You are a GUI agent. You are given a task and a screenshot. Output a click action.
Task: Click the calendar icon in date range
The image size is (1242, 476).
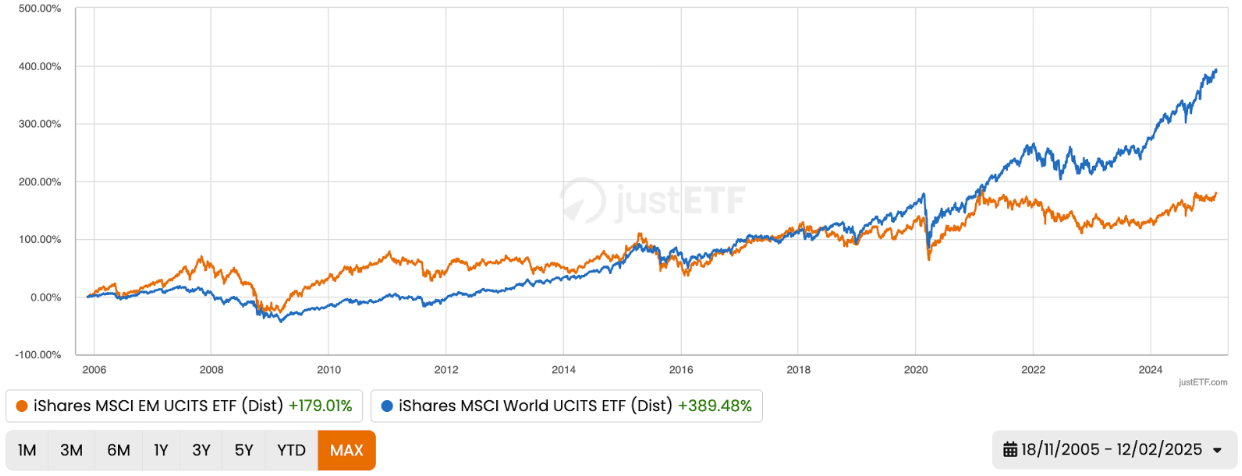point(1010,449)
